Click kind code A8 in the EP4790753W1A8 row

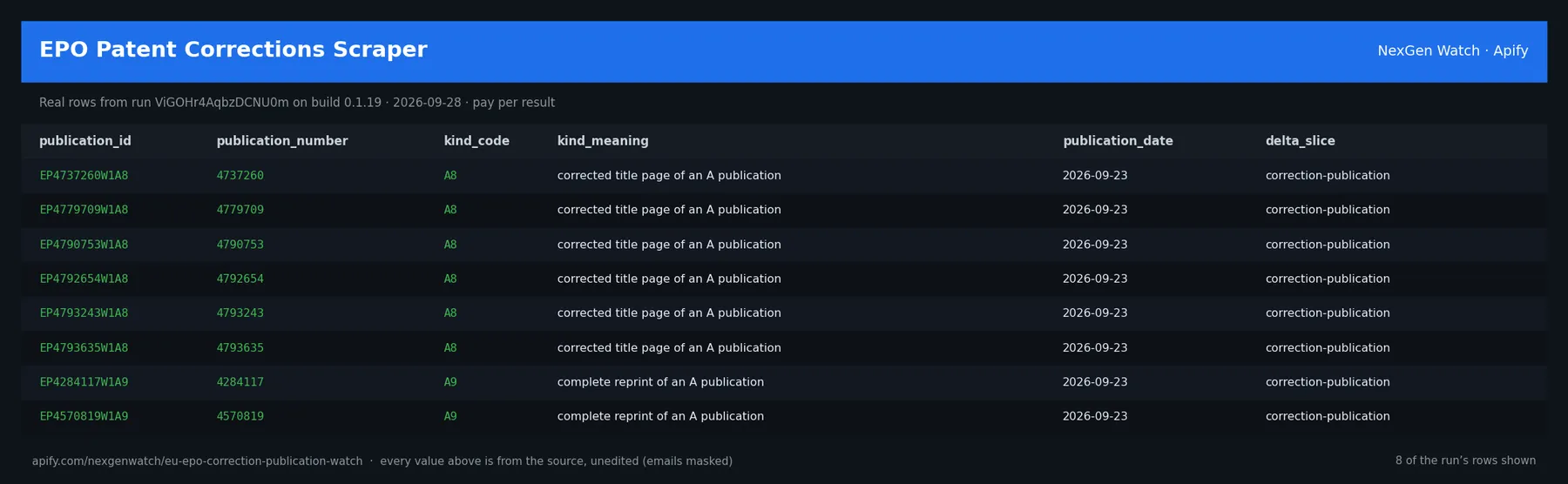tap(450, 245)
